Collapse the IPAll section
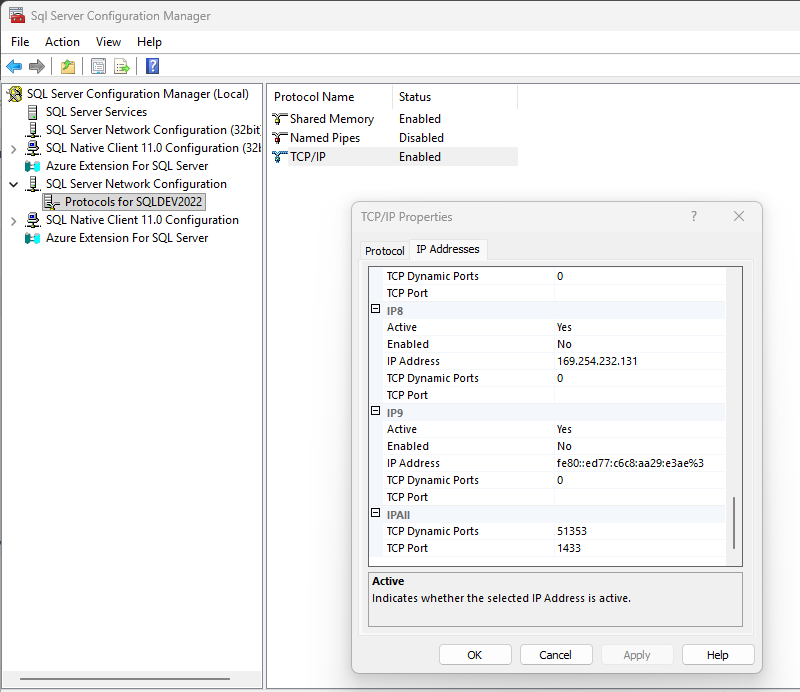This screenshot has height=692, width=800. pos(376,515)
